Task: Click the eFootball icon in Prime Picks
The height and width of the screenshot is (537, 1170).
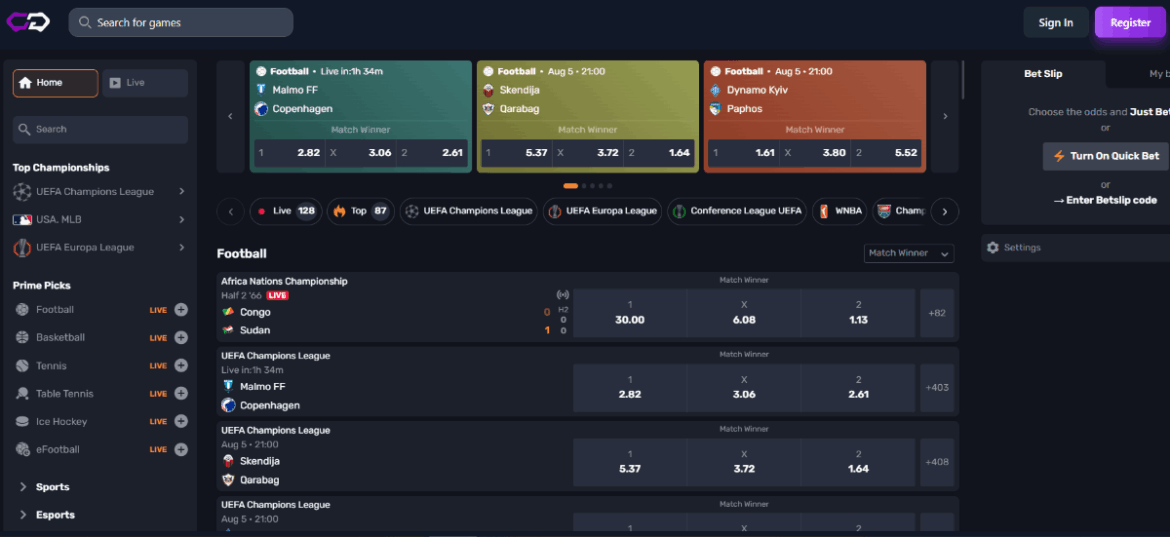Action: point(22,449)
